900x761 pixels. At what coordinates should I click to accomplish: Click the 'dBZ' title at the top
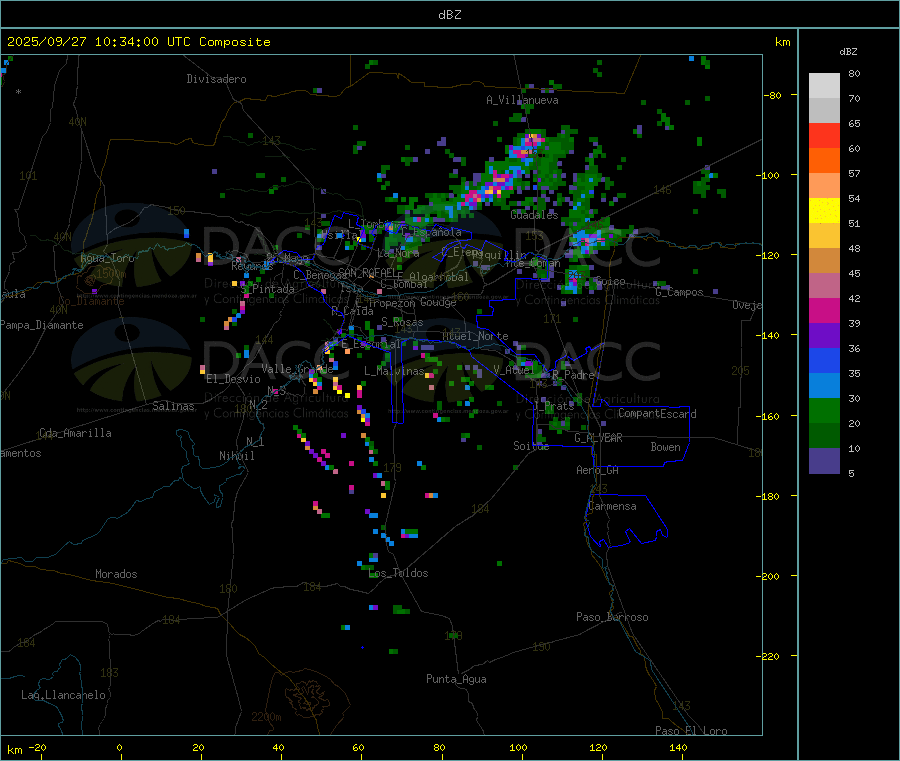(449, 15)
